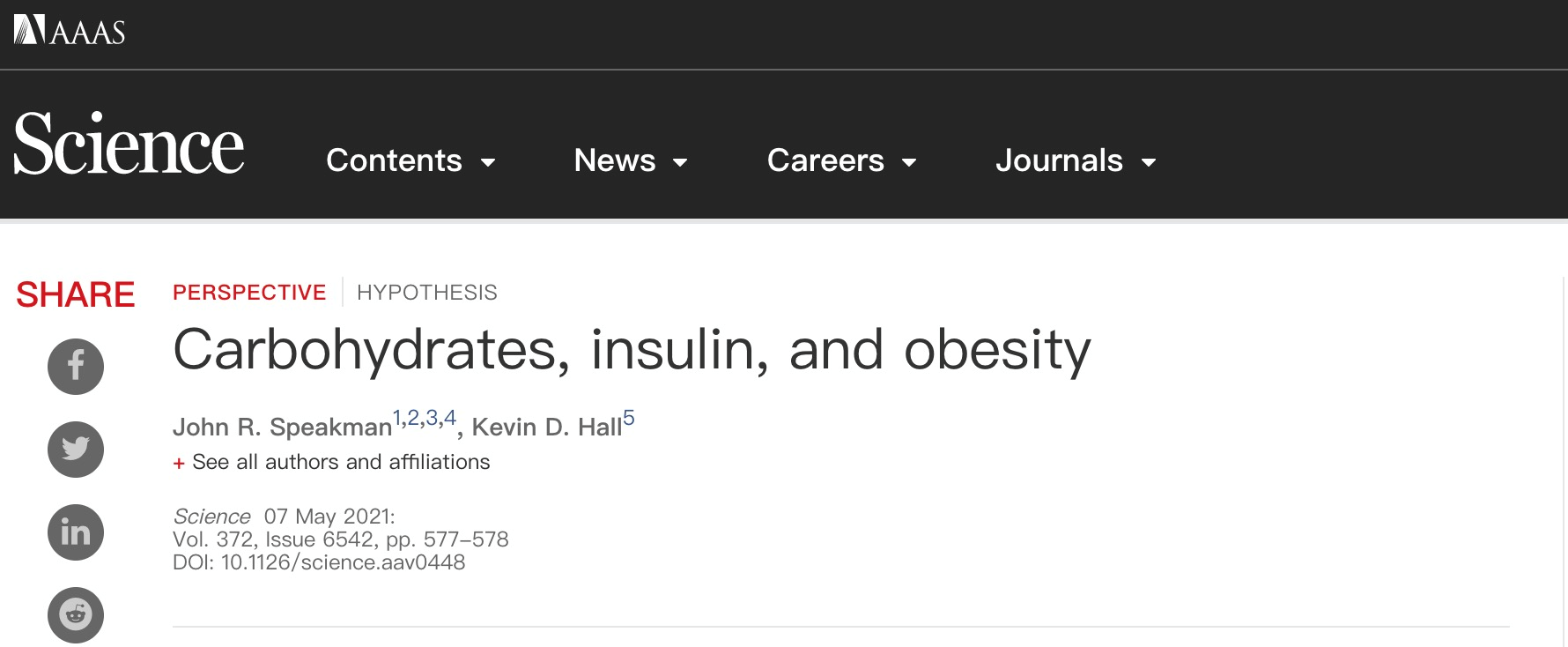Share article on Facebook

point(76,367)
